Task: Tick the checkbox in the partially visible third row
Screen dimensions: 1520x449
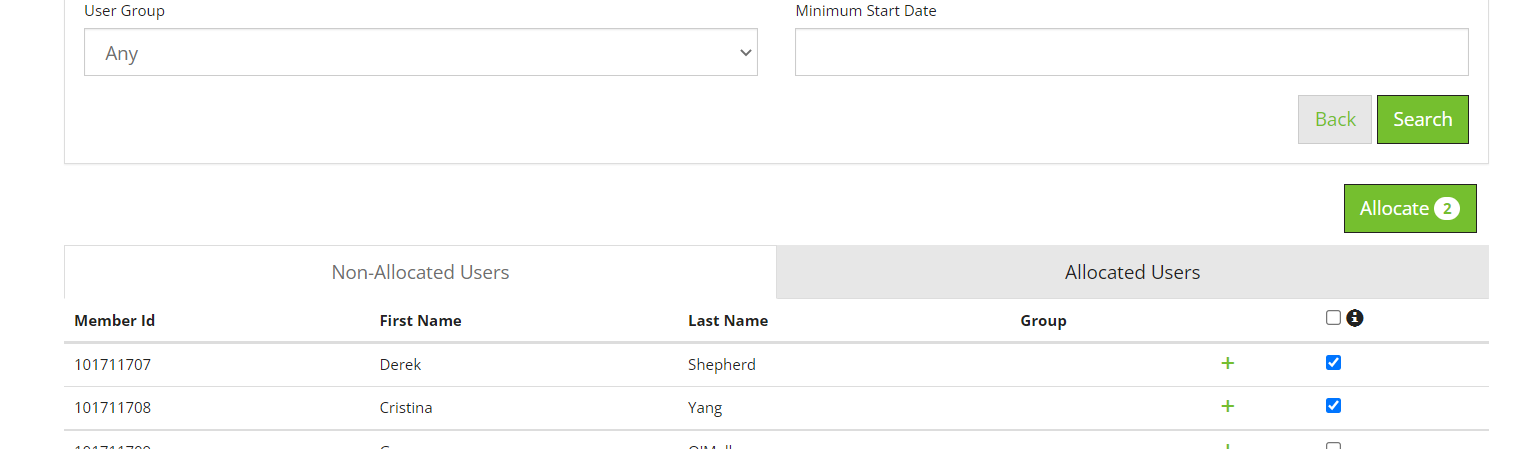Action: [1333, 445]
